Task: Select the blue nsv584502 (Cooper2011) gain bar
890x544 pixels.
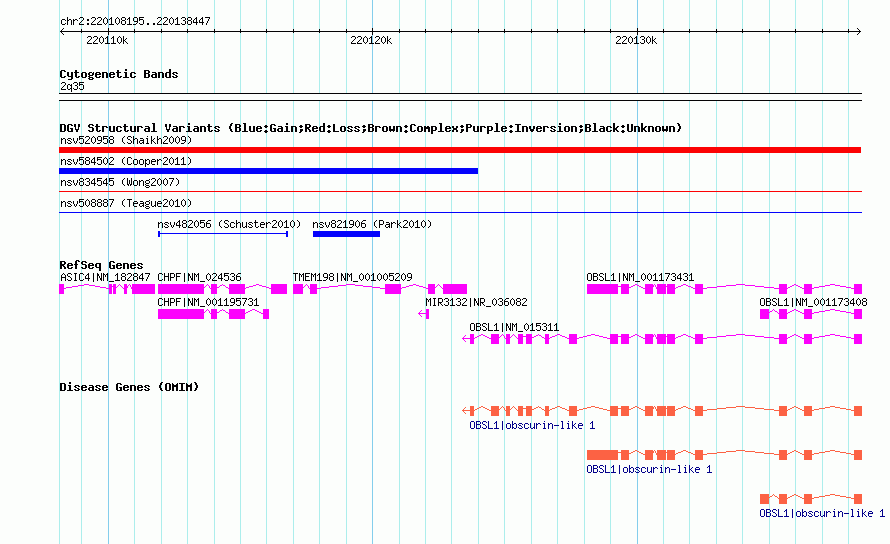Action: (268, 171)
